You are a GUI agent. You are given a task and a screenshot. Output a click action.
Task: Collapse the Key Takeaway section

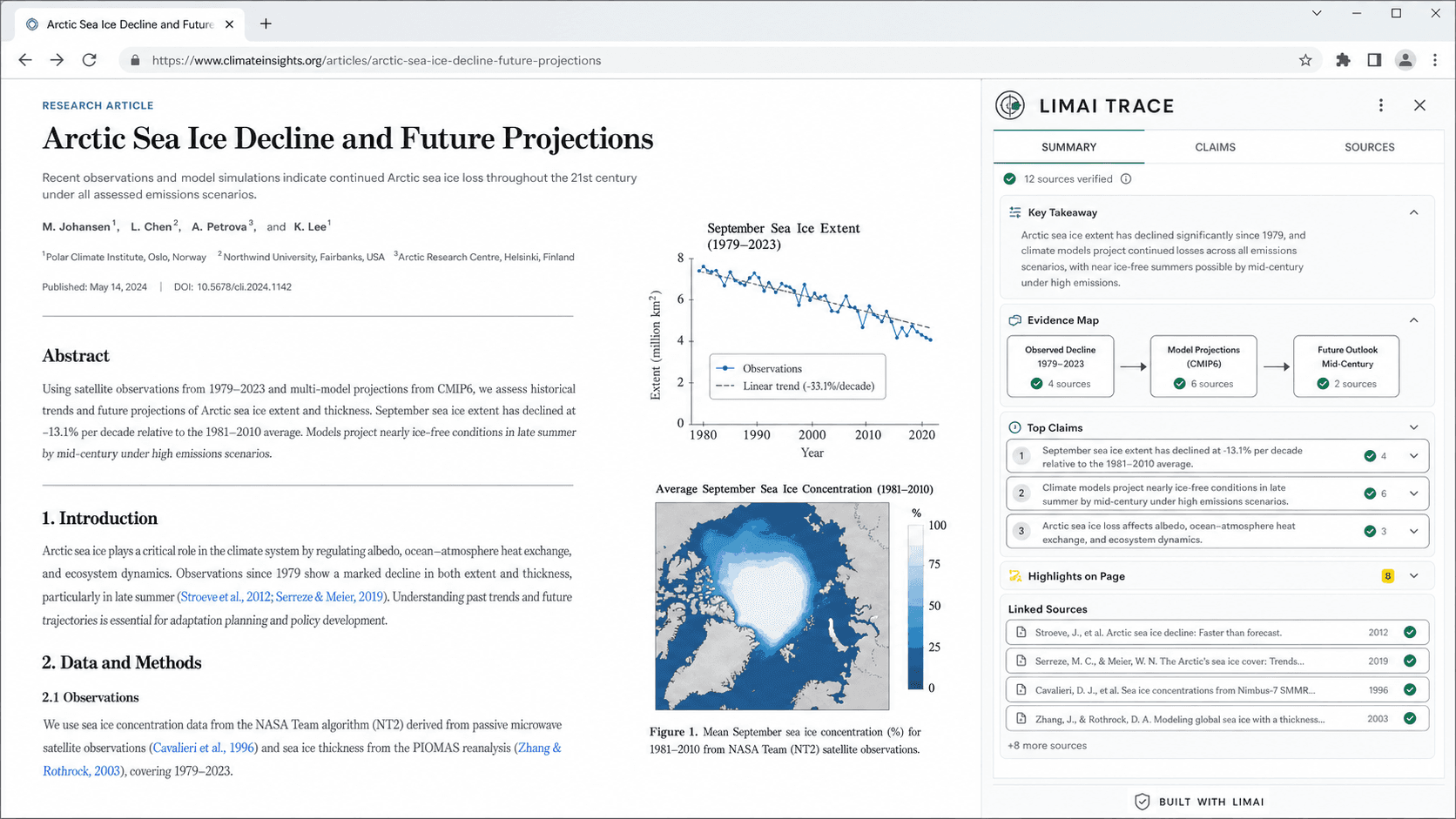tap(1414, 212)
